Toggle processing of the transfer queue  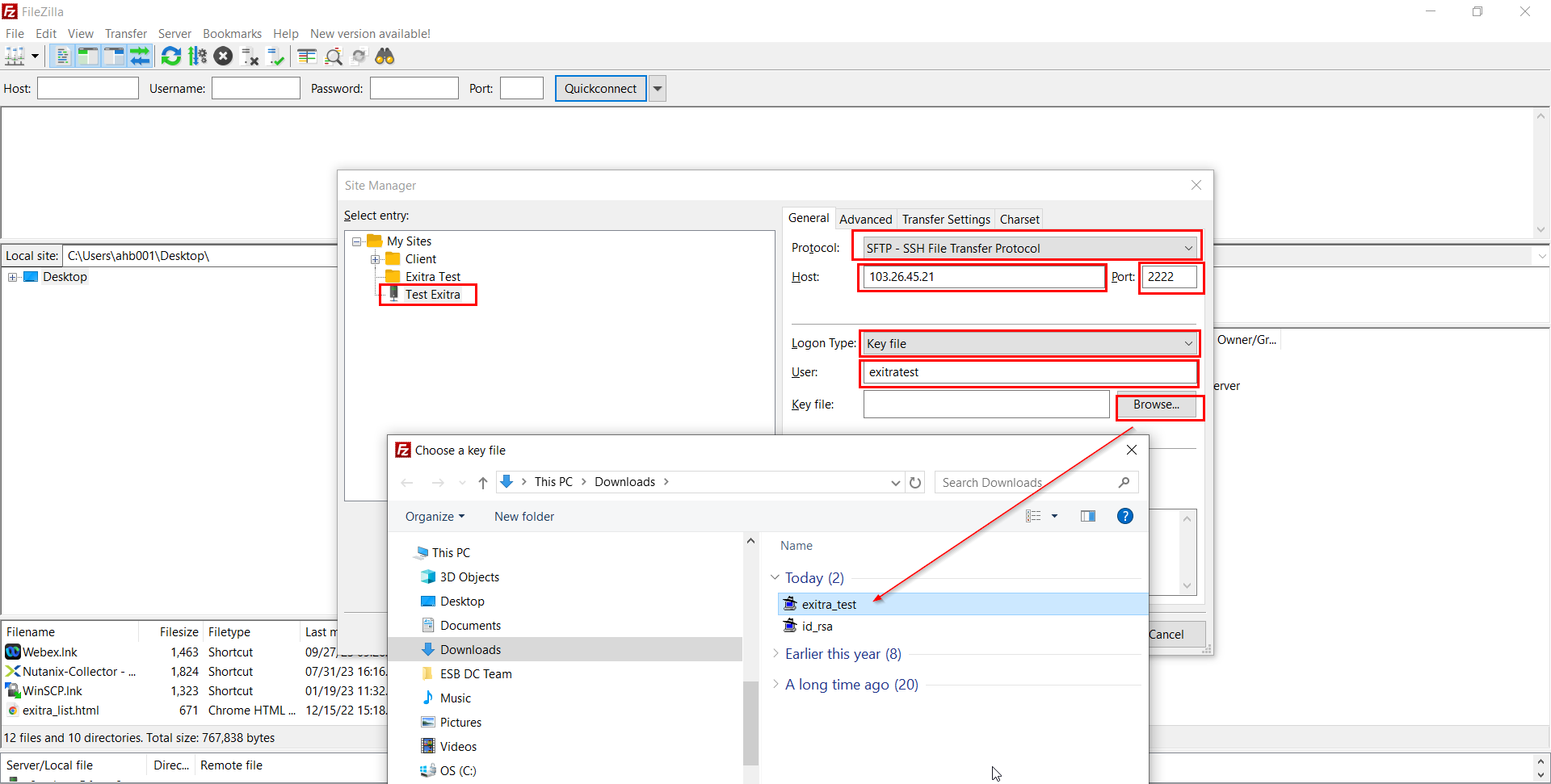(x=197, y=57)
